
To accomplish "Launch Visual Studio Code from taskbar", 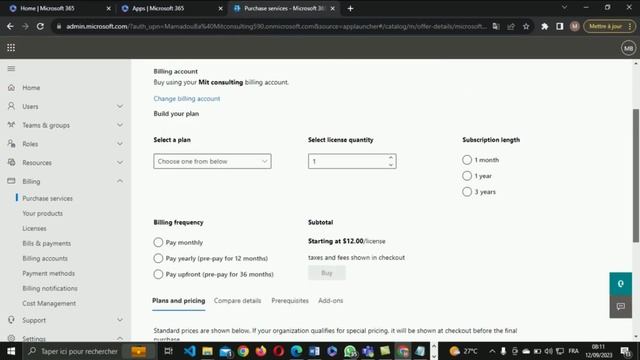I will pos(190,351).
